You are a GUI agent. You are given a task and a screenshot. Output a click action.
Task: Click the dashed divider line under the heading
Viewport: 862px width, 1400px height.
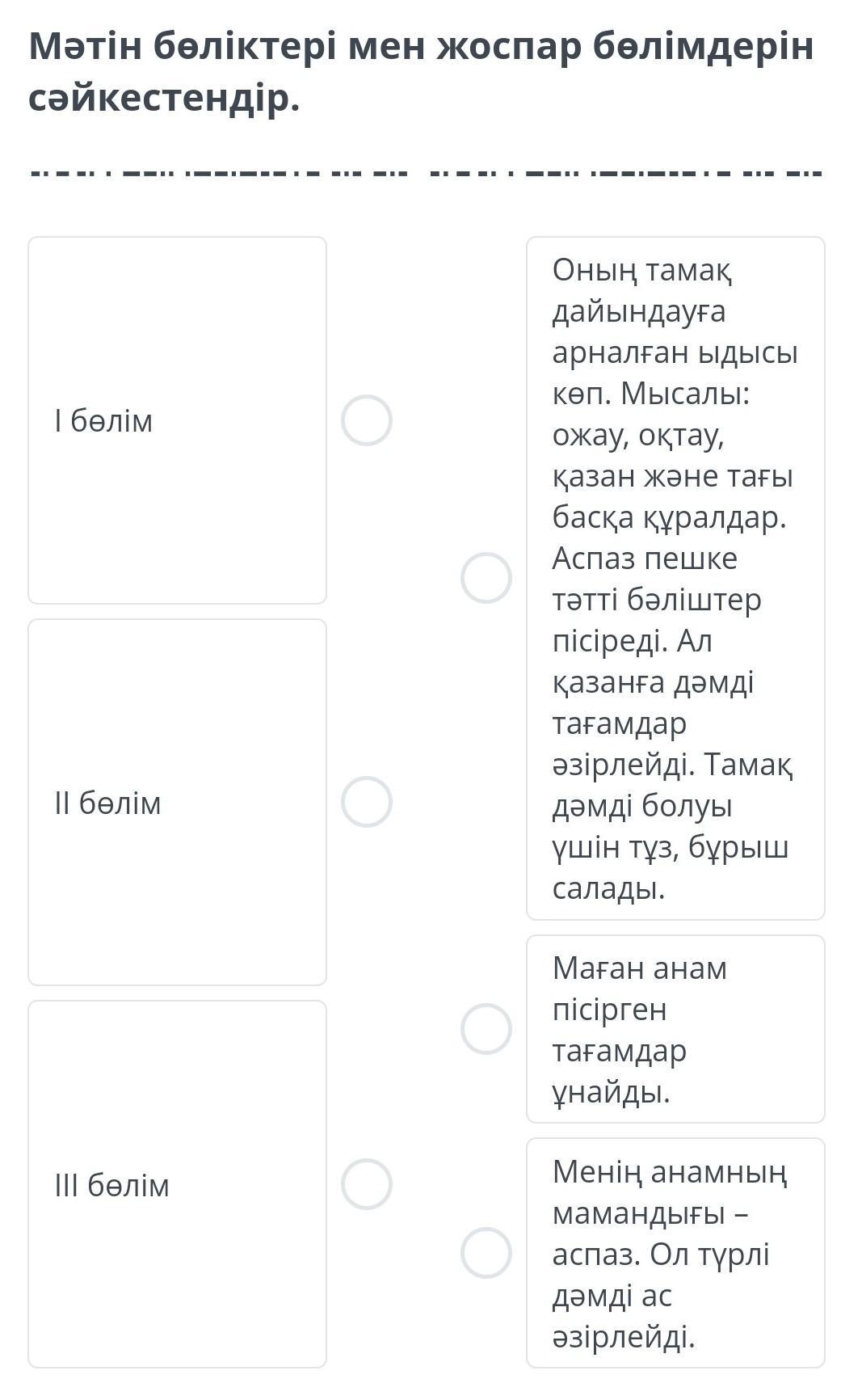point(425,173)
